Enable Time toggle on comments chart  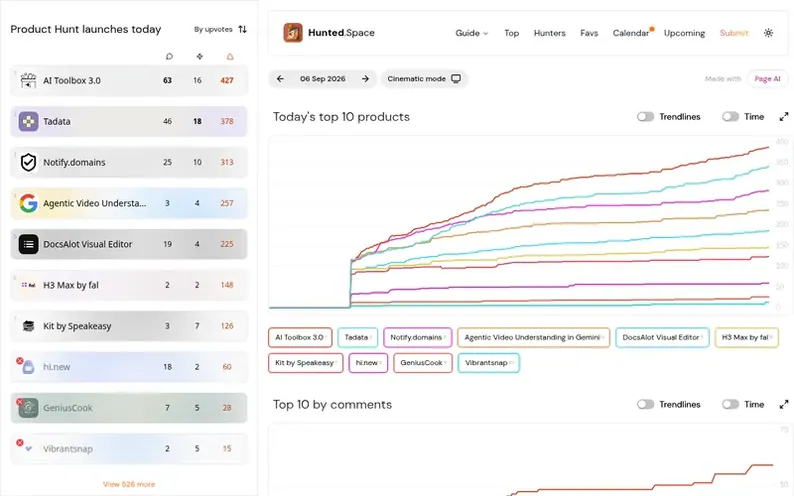tap(730, 404)
